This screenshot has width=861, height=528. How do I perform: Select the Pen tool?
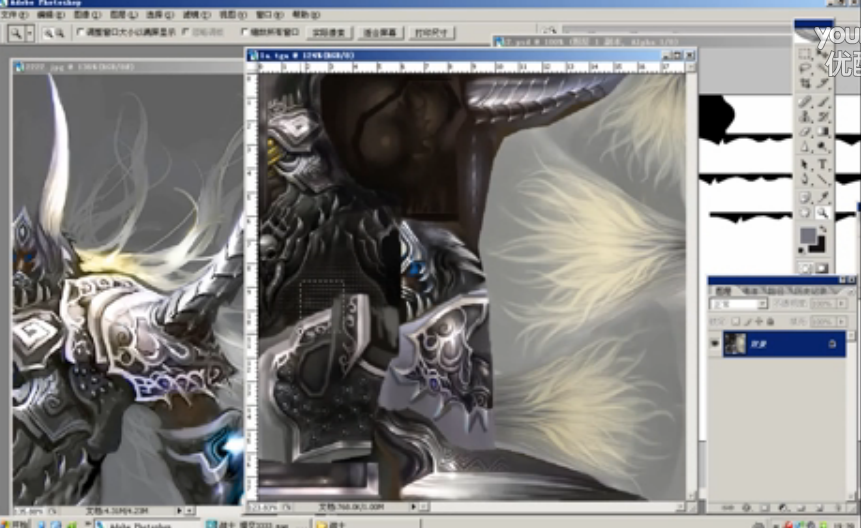(x=805, y=179)
